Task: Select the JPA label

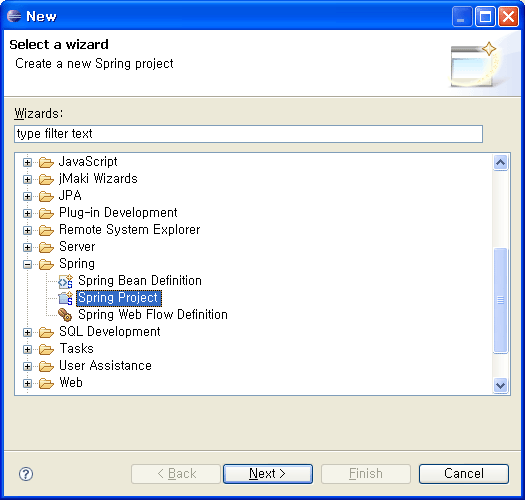Action: [x=70, y=196]
